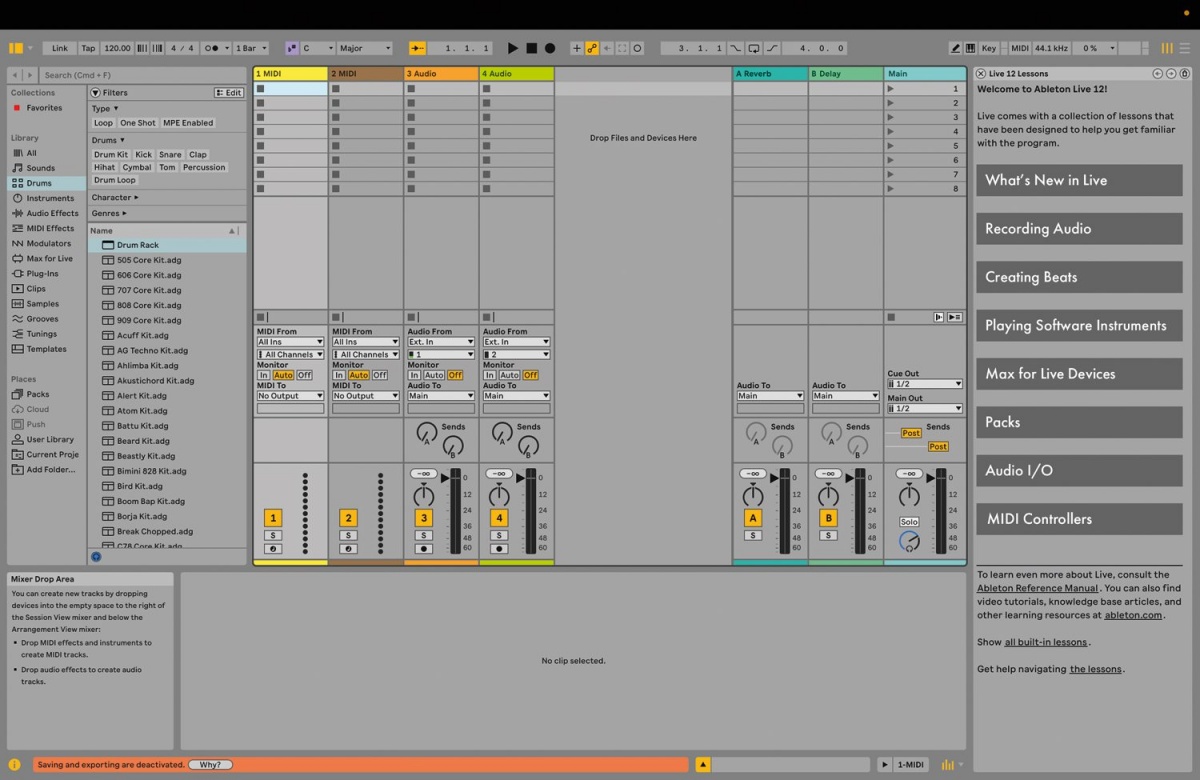Open track 3 Audio From Ext. In dropdown

[x=442, y=342]
